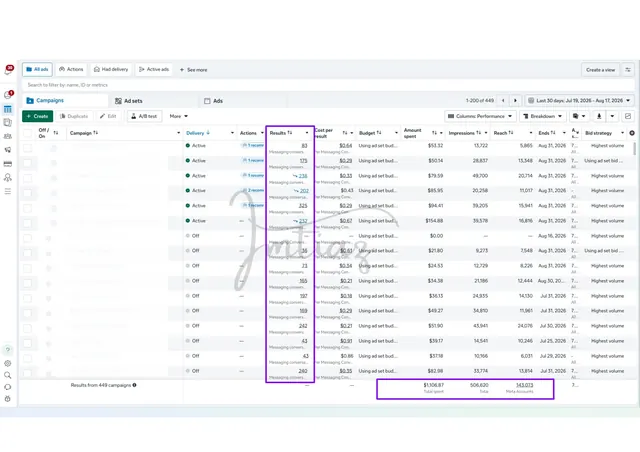Tick the checkbox for the $85.95 campaign row
Screen dimensions: 640x452
pyautogui.click(x=27, y=193)
